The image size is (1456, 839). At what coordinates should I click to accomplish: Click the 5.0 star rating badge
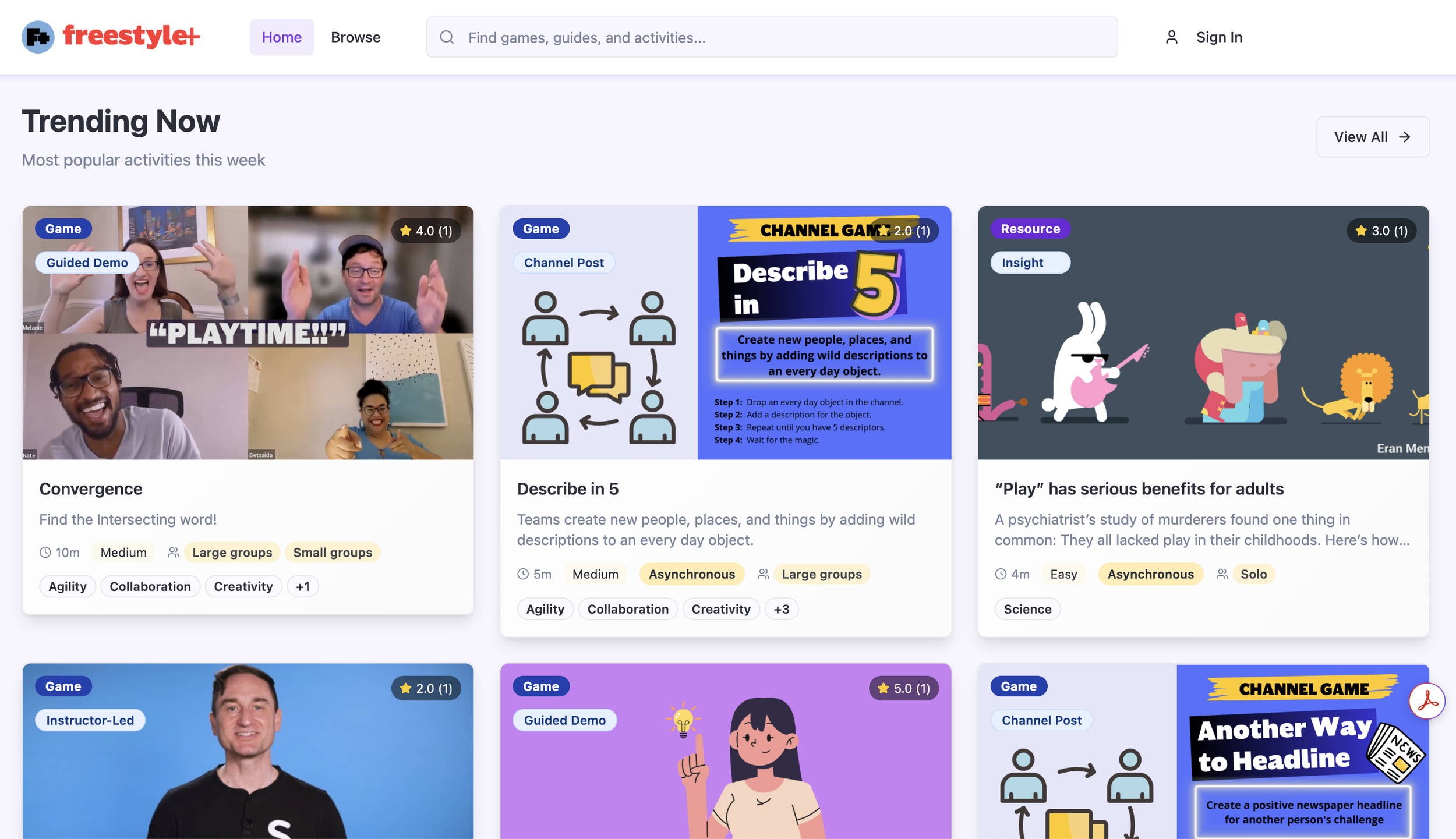coord(903,688)
